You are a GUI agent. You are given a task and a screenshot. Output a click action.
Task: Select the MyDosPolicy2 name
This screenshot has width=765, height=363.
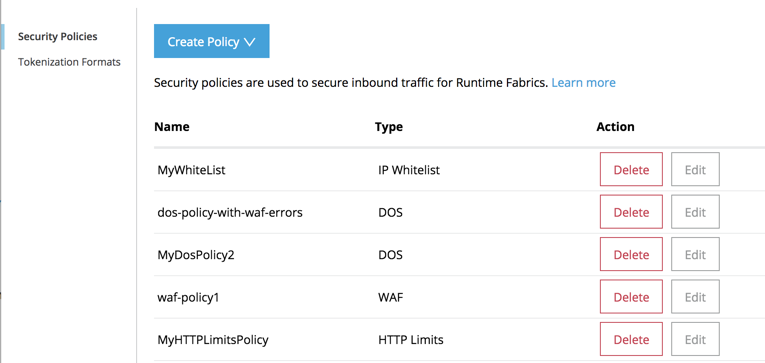(196, 255)
